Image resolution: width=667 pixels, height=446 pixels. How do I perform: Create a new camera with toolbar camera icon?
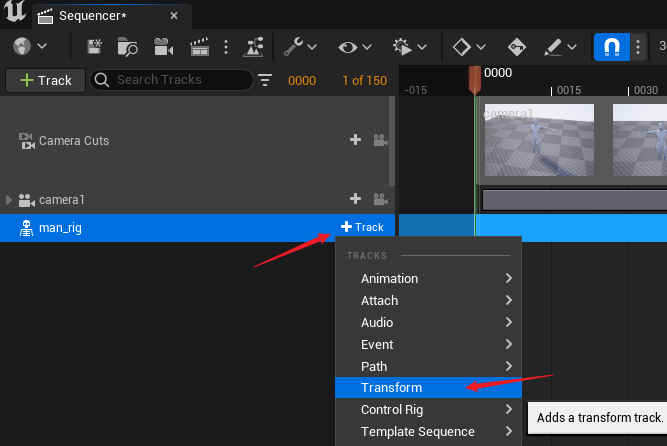pyautogui.click(x=163, y=47)
